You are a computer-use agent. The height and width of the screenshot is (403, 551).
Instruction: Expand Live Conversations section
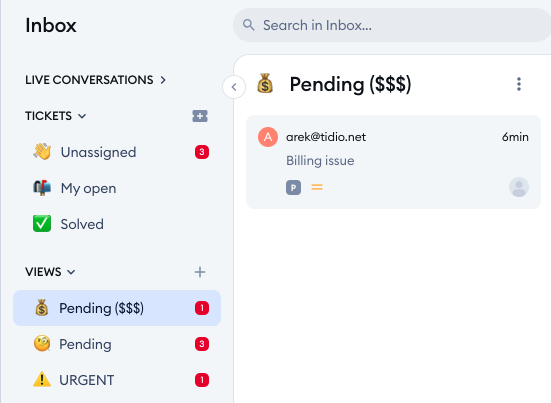pos(95,80)
